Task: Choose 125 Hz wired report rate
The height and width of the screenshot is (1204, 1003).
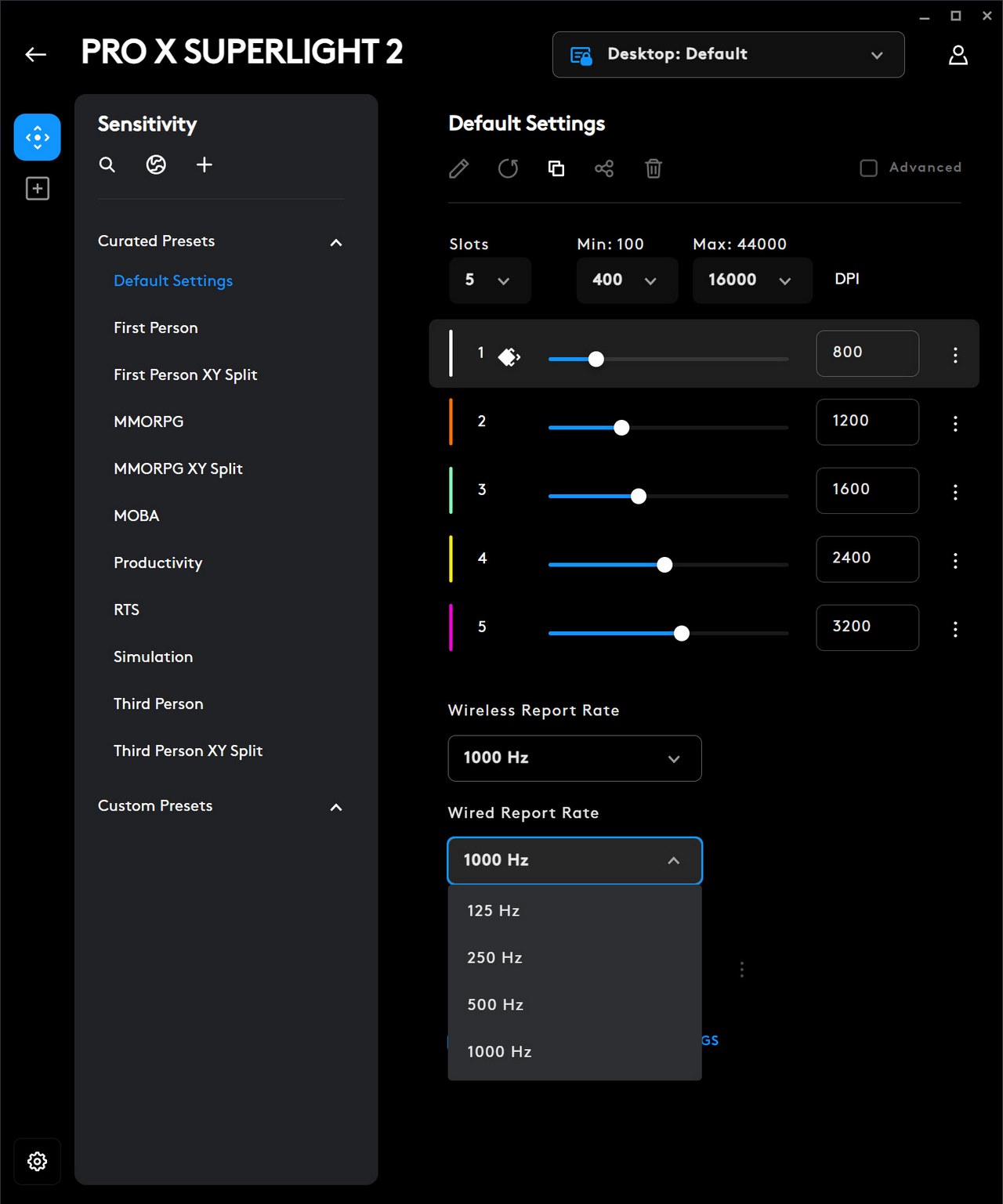Action: 574,911
